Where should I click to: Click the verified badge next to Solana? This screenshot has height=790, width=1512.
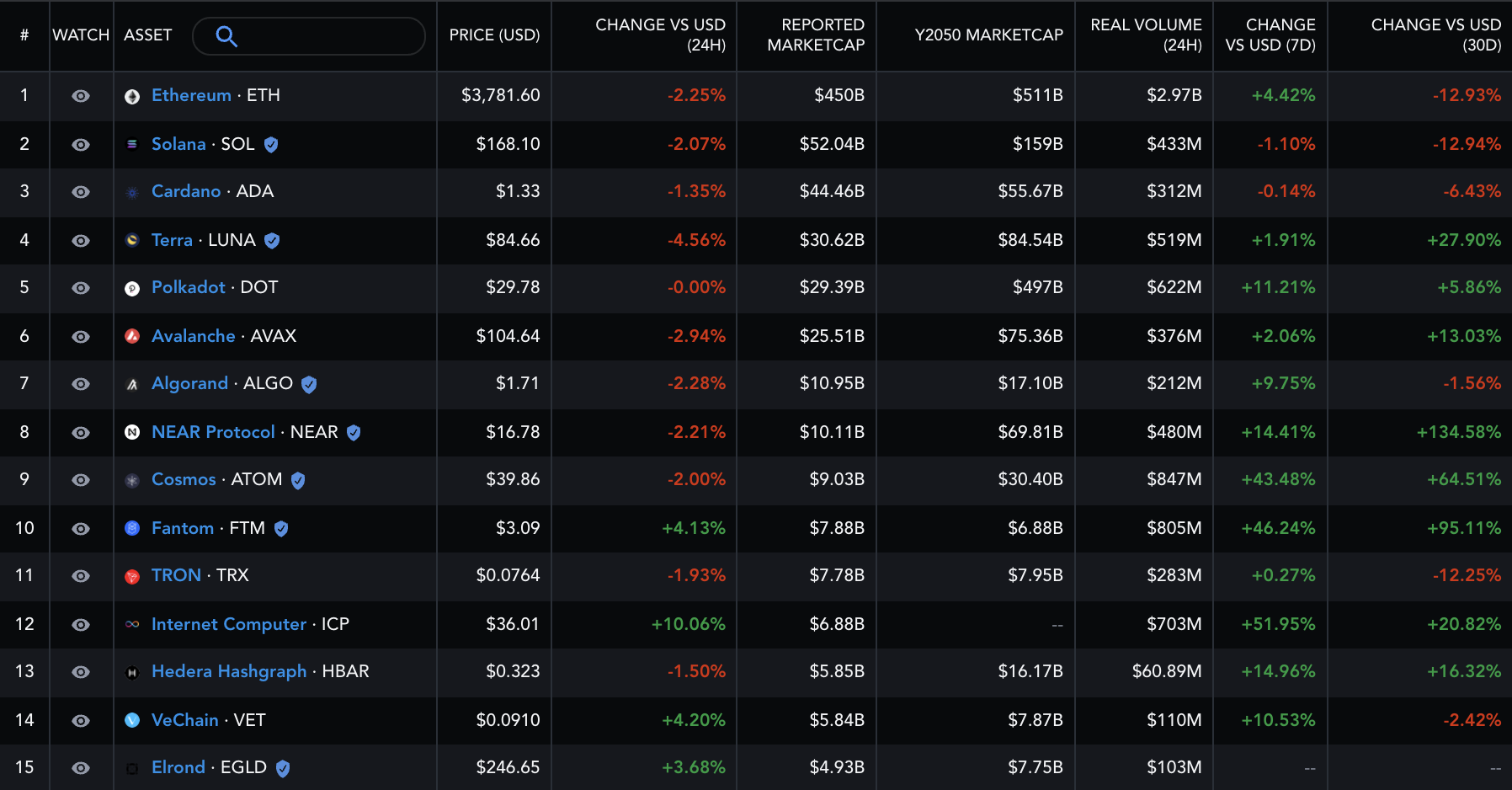click(271, 145)
